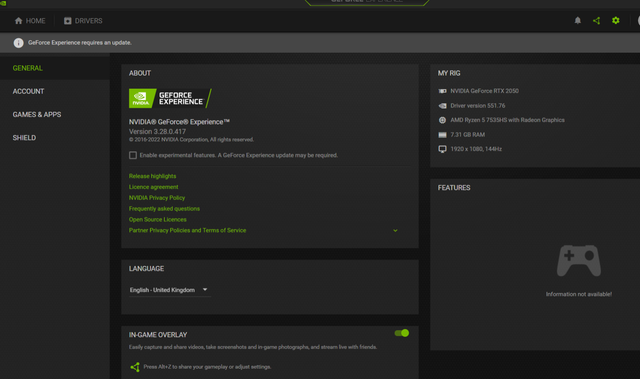Image resolution: width=640 pixels, height=379 pixels.
Task: Expand Partner Privacy Policies chevron
Action: point(395,231)
